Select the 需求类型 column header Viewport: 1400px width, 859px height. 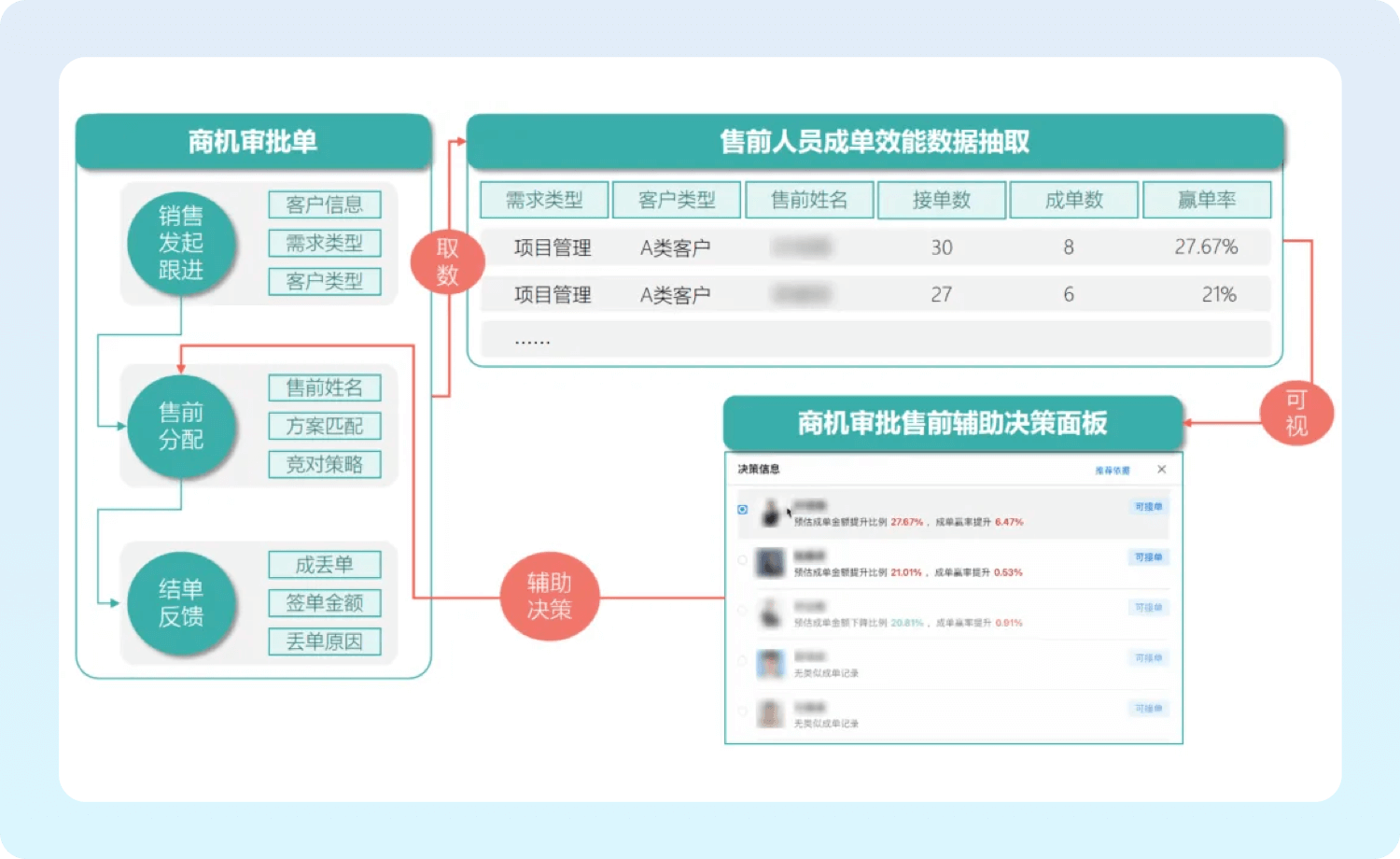pyautogui.click(x=544, y=200)
